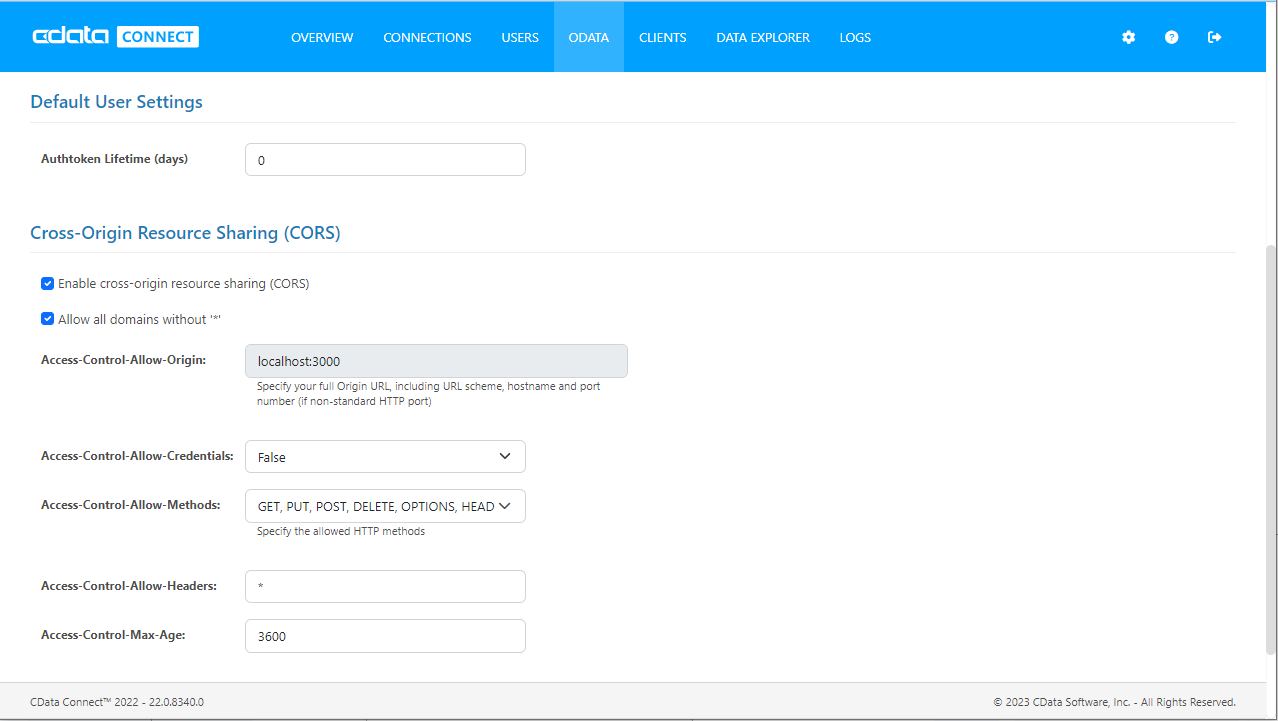Image resolution: width=1278 pixels, height=721 pixels.
Task: Uncheck Allow all domains without '*'
Action: coord(47,319)
